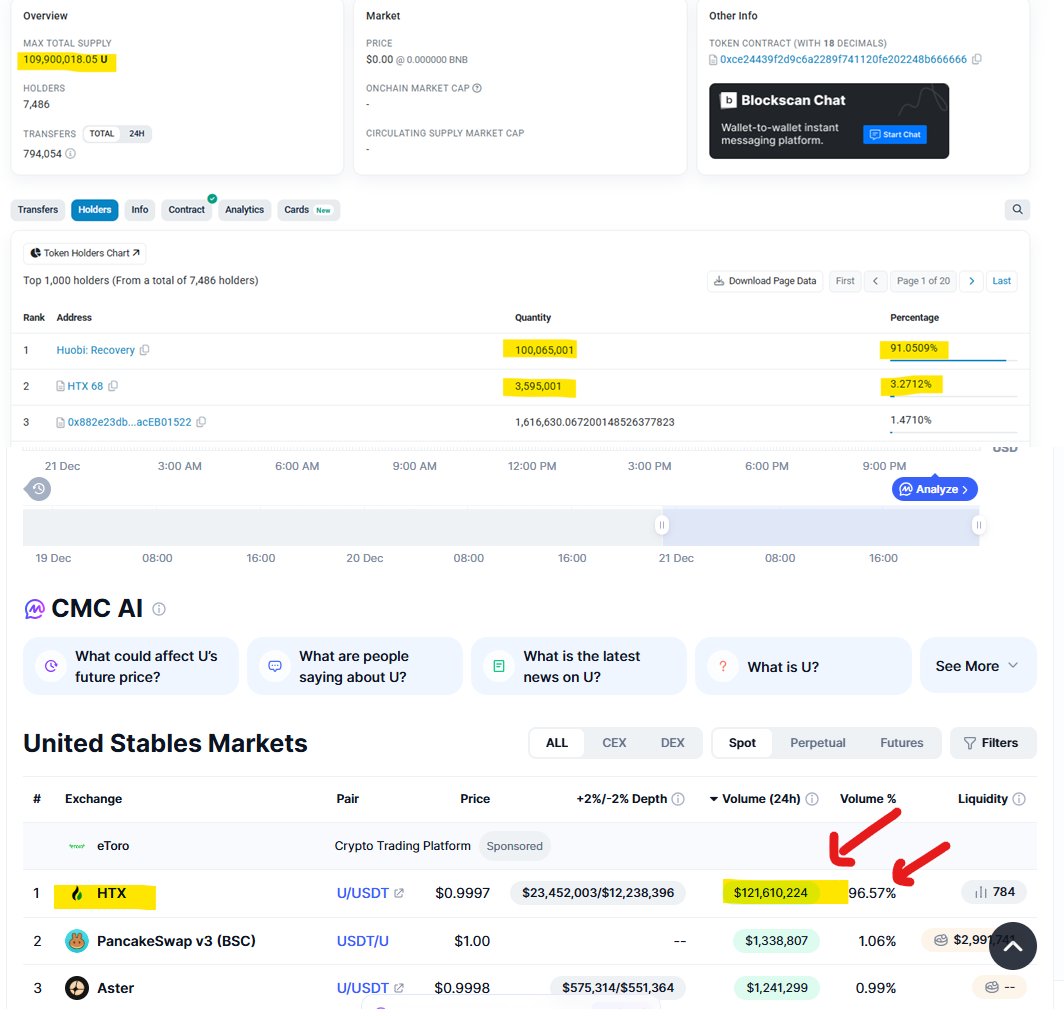Filter markets by ALL exchanges
This screenshot has width=1064, height=1017.
click(x=556, y=743)
